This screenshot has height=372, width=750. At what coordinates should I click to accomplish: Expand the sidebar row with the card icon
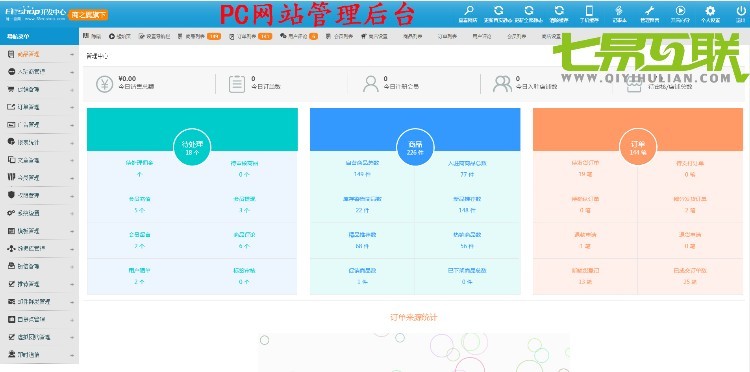click(x=39, y=302)
